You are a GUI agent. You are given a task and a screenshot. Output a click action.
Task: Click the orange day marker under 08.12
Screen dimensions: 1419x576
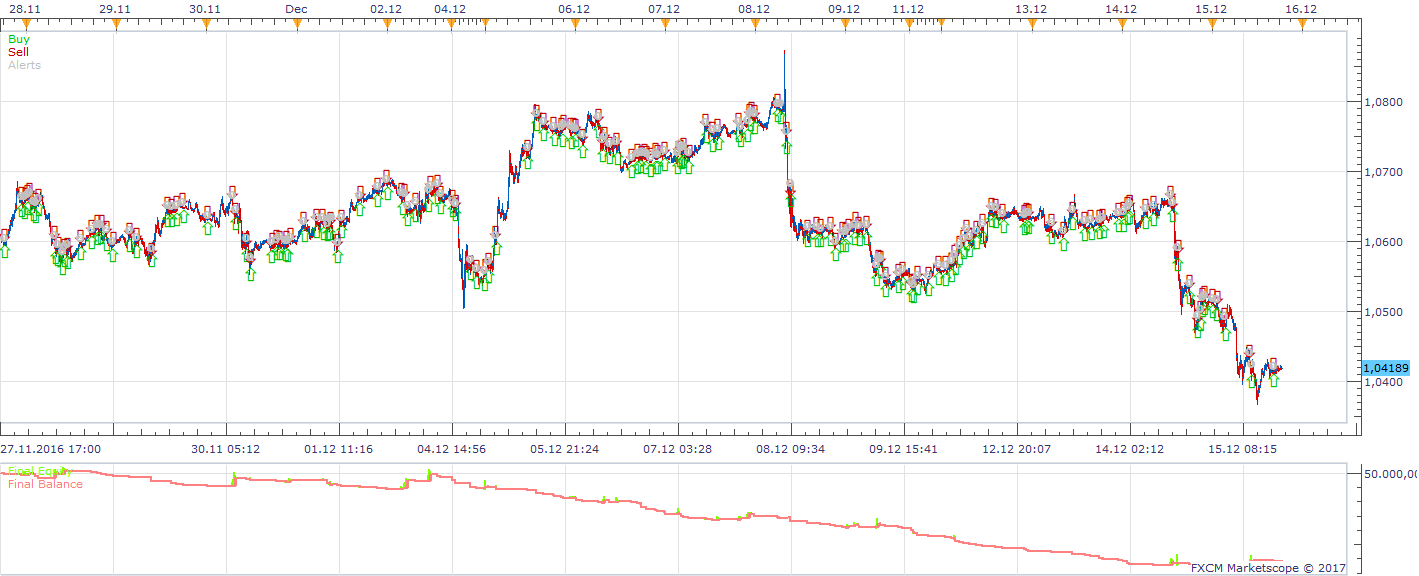(x=754, y=24)
